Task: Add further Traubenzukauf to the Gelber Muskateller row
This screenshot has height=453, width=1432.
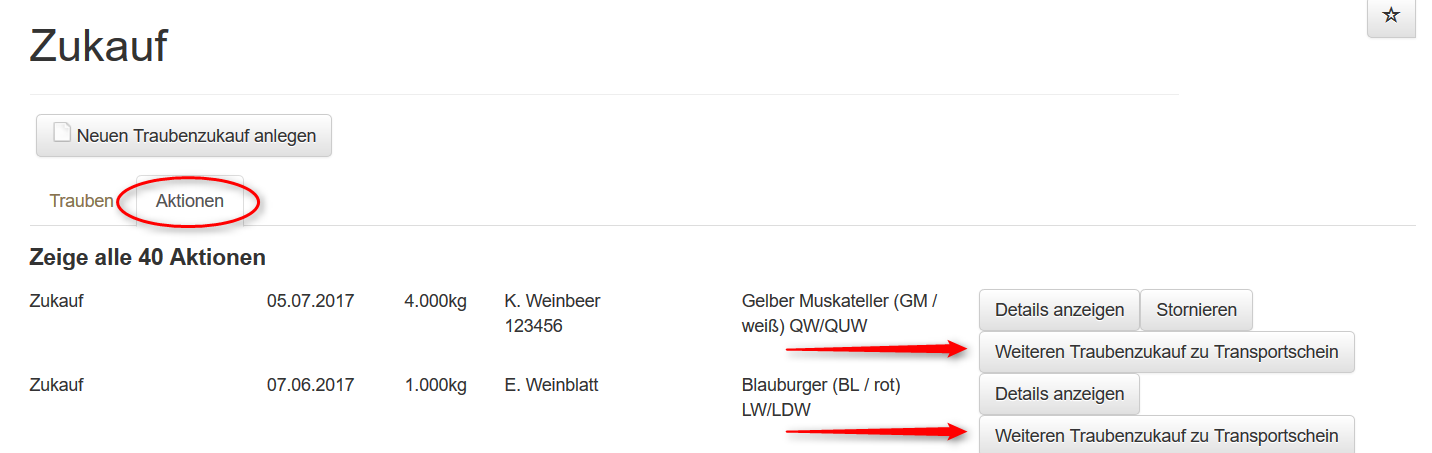Action: coord(1166,352)
